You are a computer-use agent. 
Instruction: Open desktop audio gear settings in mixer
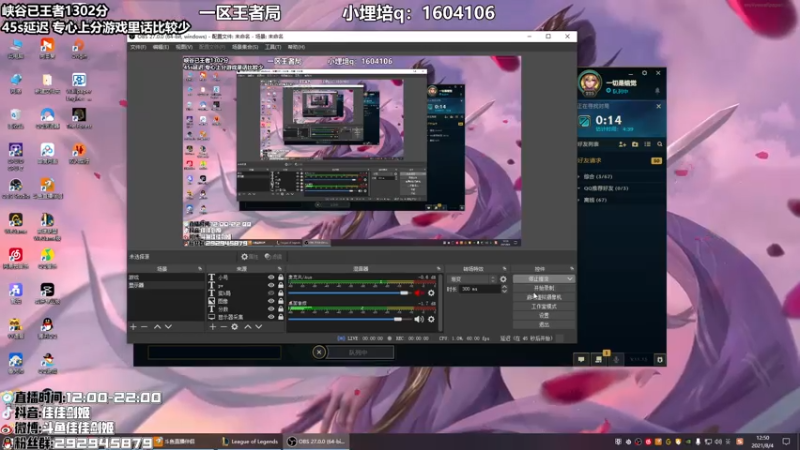pyautogui.click(x=431, y=319)
